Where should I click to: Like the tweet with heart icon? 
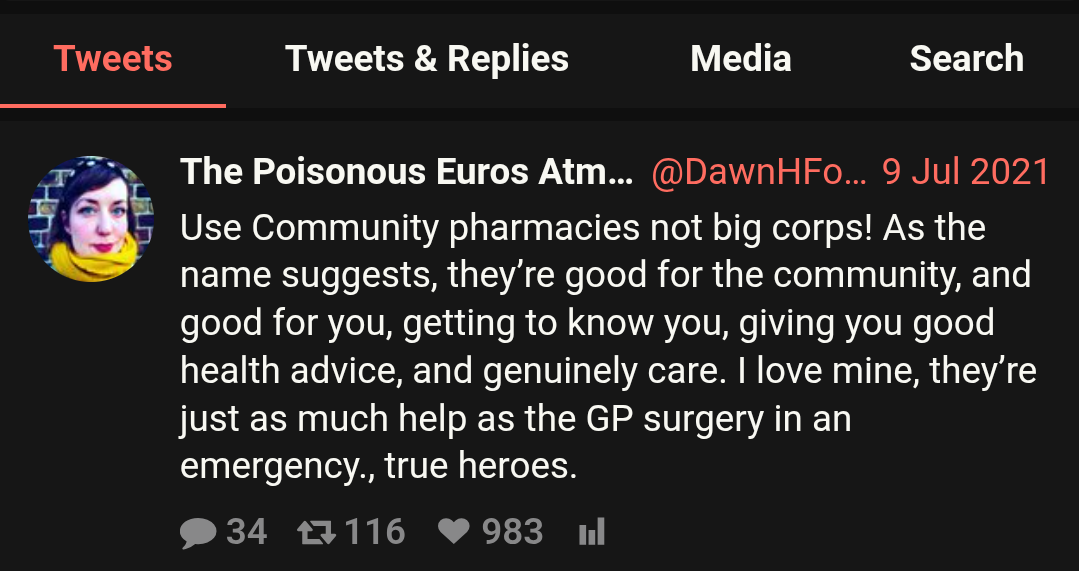coord(454,532)
